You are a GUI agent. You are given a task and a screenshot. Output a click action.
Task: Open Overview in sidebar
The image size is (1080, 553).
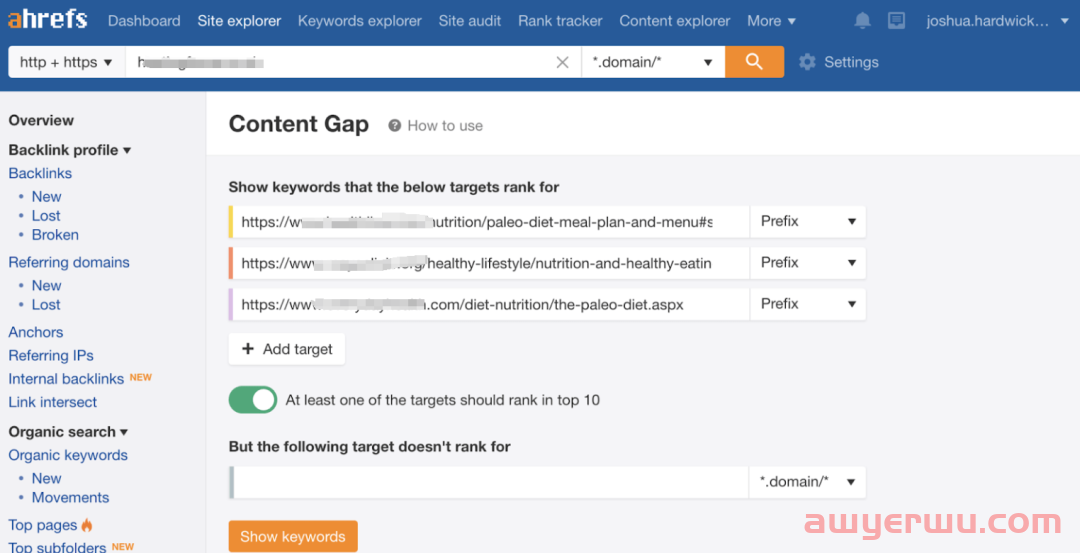pos(41,121)
